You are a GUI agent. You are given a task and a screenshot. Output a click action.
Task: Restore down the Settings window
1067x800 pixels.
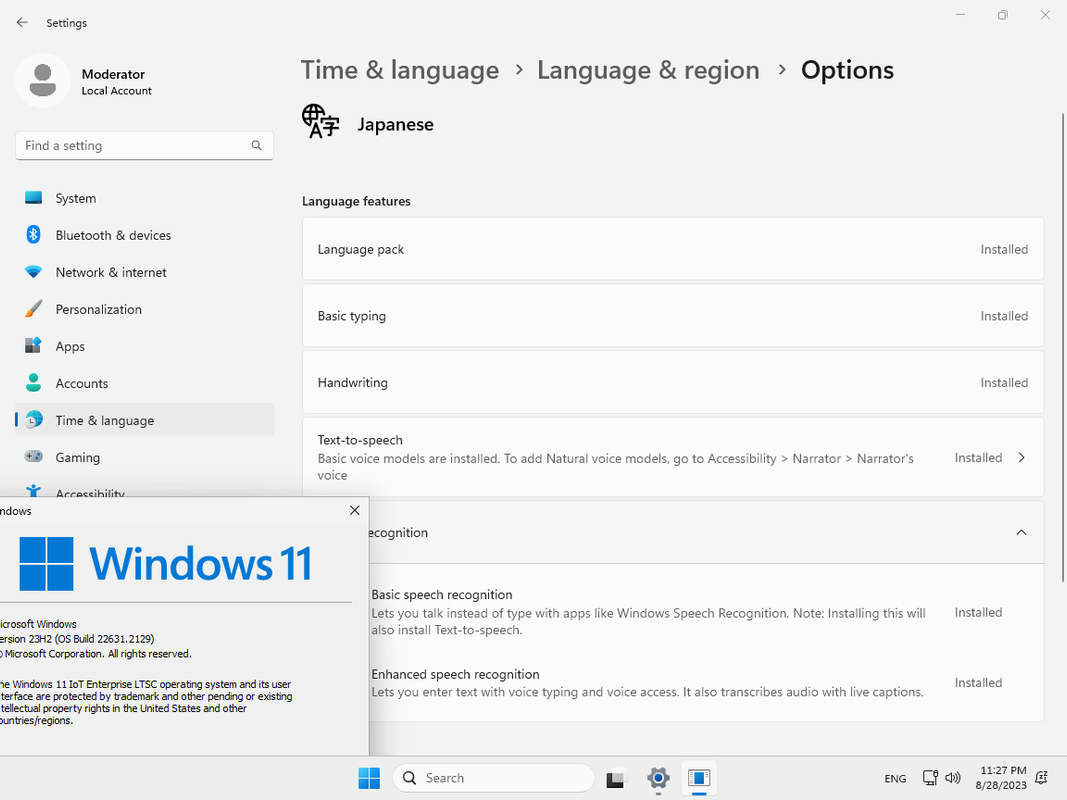[x=1002, y=15]
